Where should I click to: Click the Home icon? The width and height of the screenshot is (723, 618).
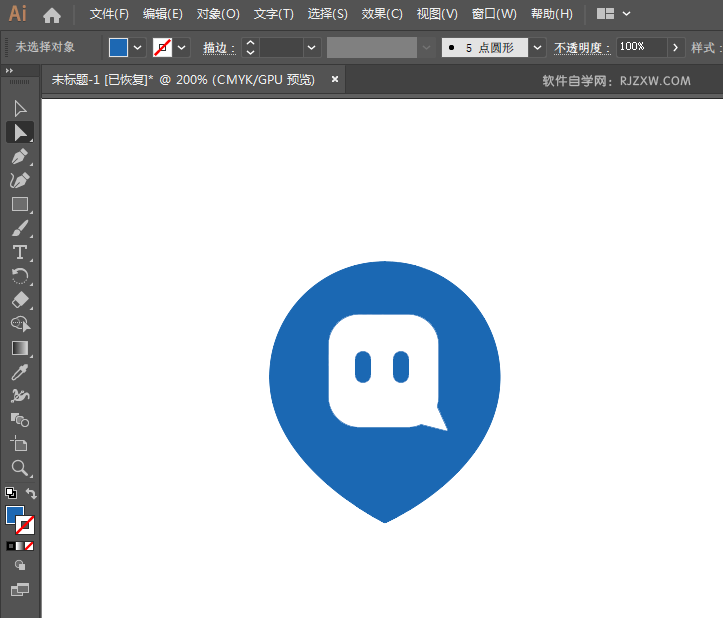coord(52,14)
